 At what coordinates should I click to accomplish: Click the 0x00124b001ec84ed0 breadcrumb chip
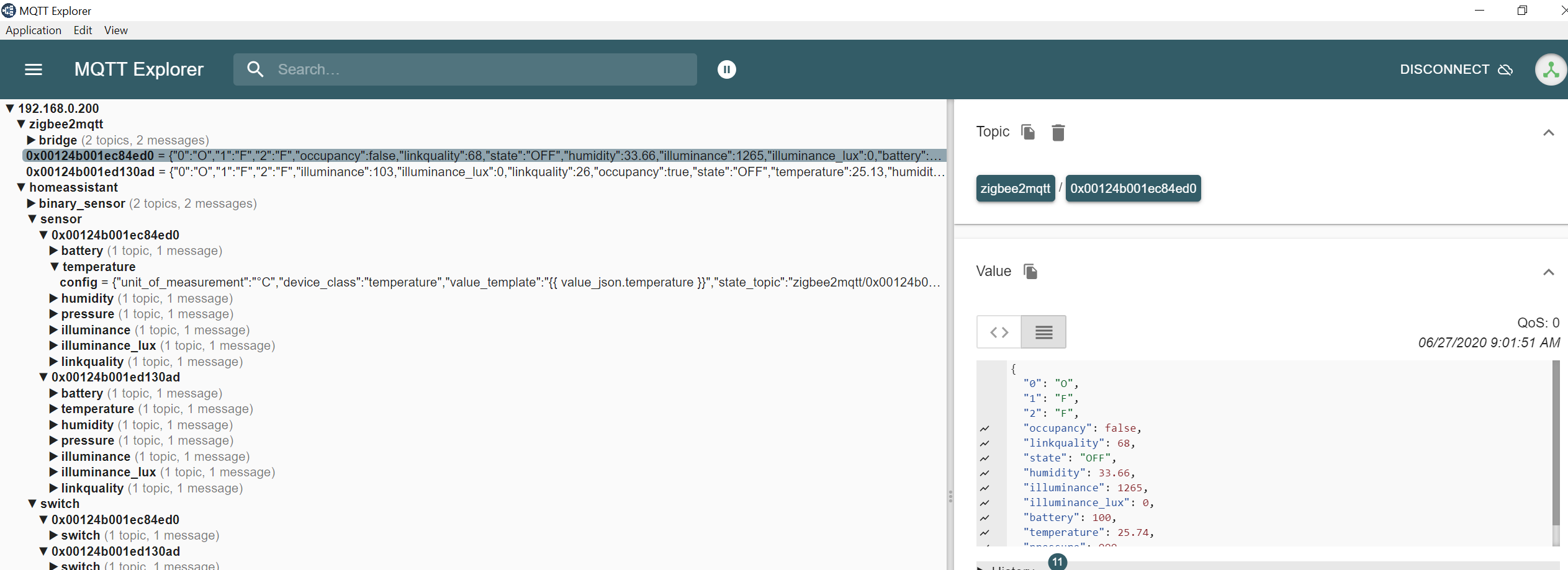1133,189
